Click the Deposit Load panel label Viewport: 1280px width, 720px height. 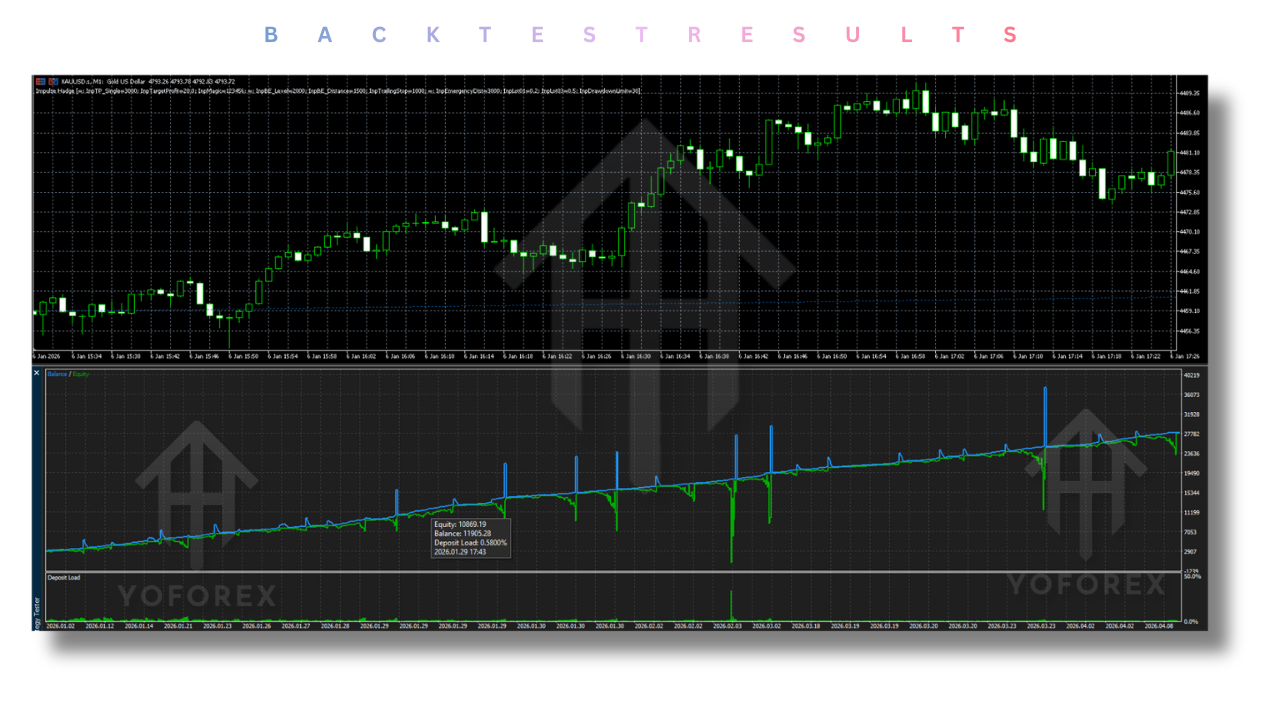tap(65, 578)
